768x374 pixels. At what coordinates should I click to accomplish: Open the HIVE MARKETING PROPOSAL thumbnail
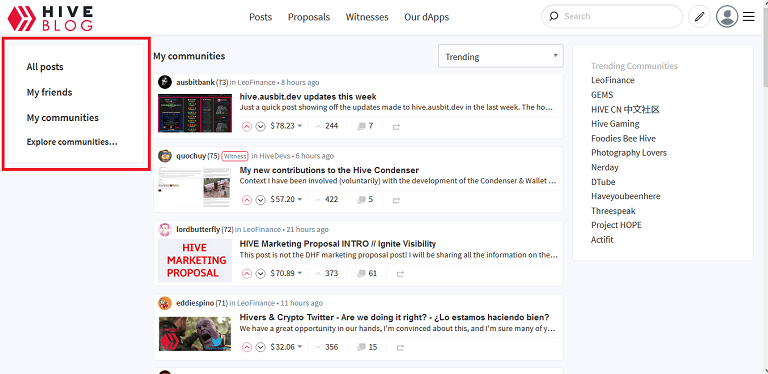coord(195,260)
